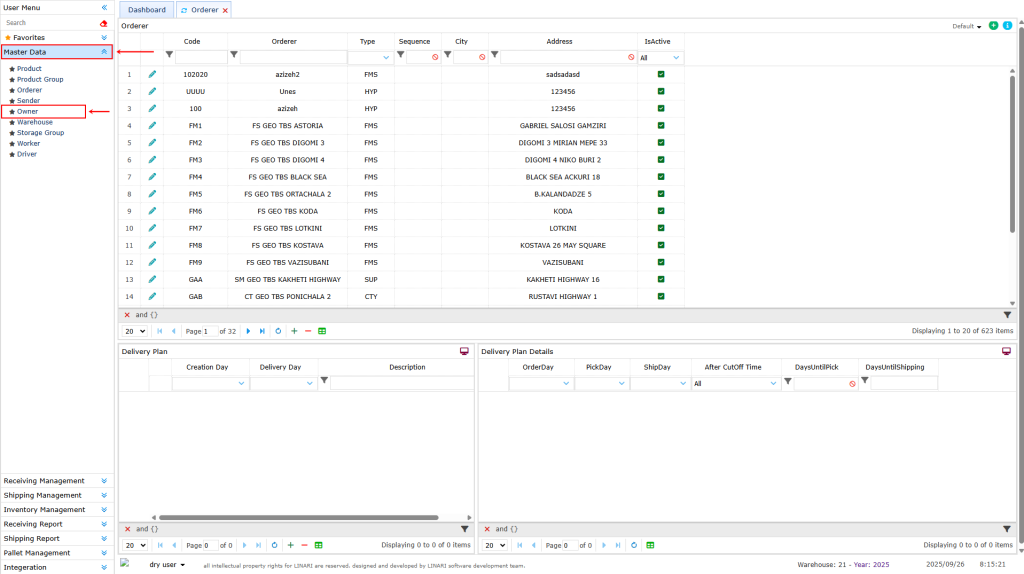Click the monitor icon in Delivery Plan header
The height and width of the screenshot is (574, 1024).
[464, 351]
